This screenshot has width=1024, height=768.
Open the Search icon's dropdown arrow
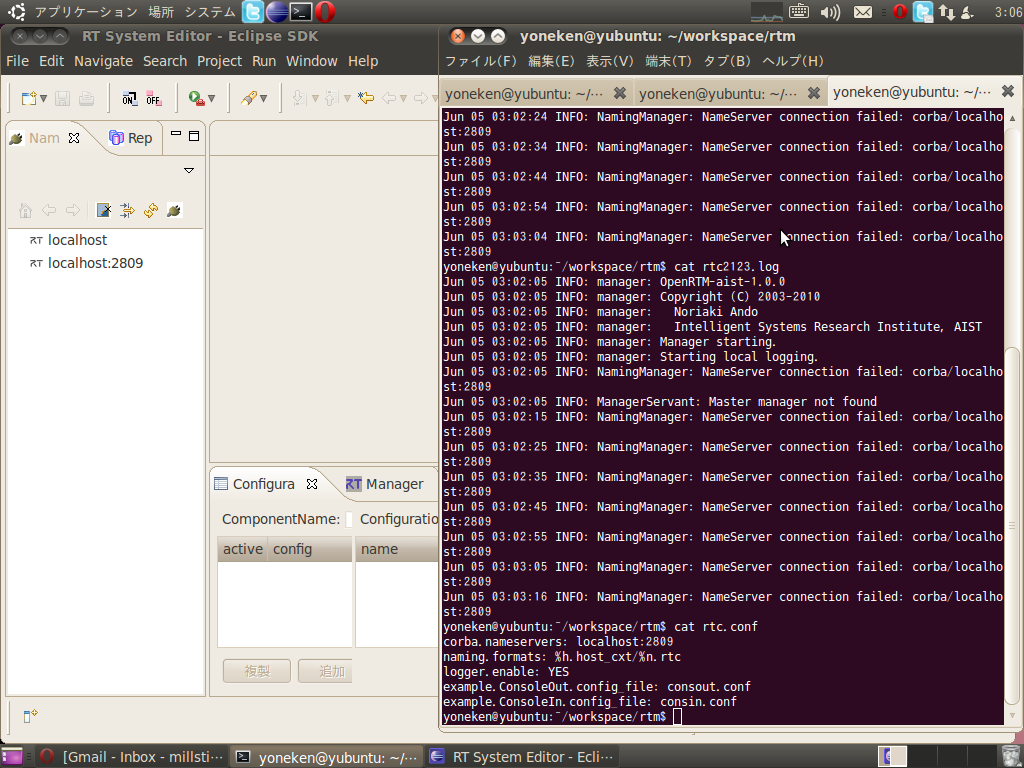tap(263, 99)
